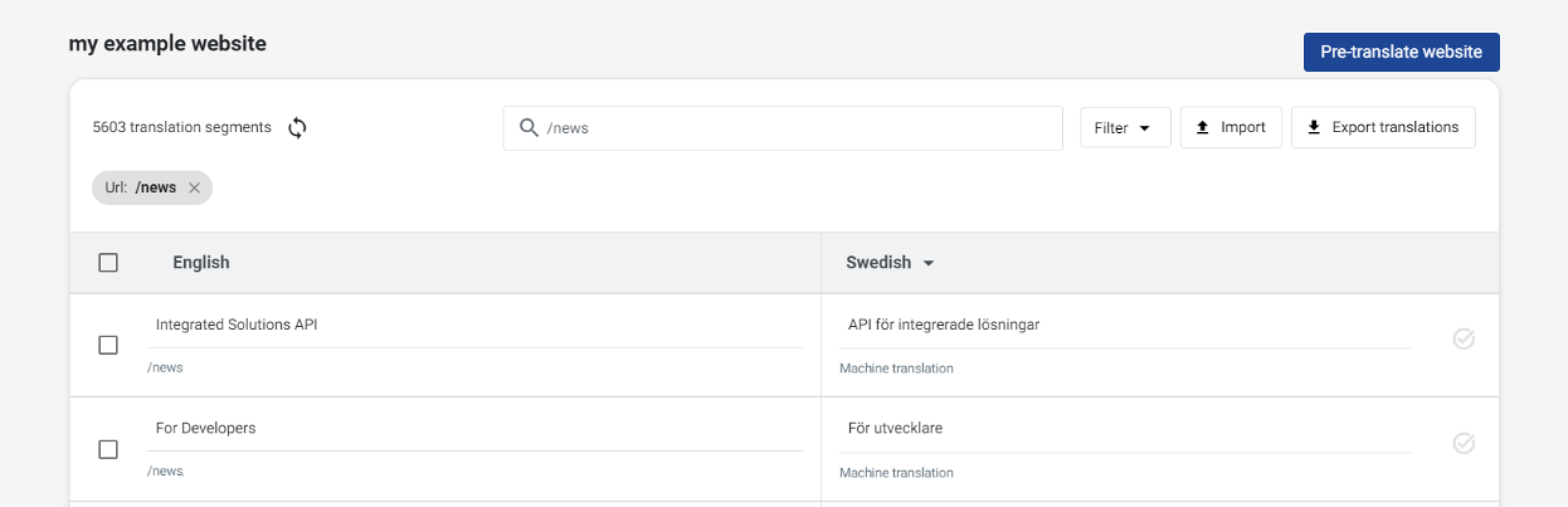Click Pre-translate website button
The image size is (1568, 507).
click(1401, 52)
